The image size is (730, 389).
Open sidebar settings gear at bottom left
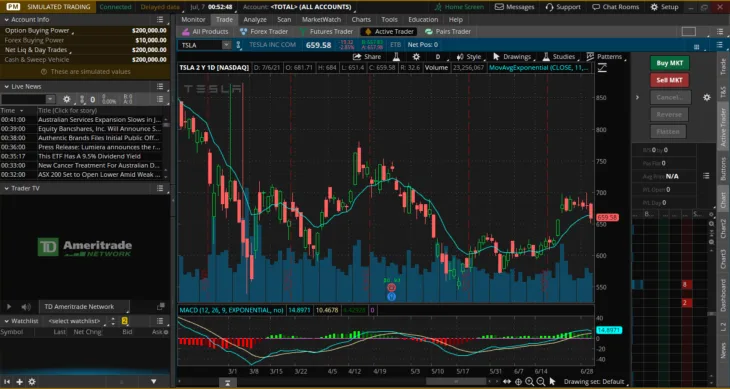tap(32, 382)
